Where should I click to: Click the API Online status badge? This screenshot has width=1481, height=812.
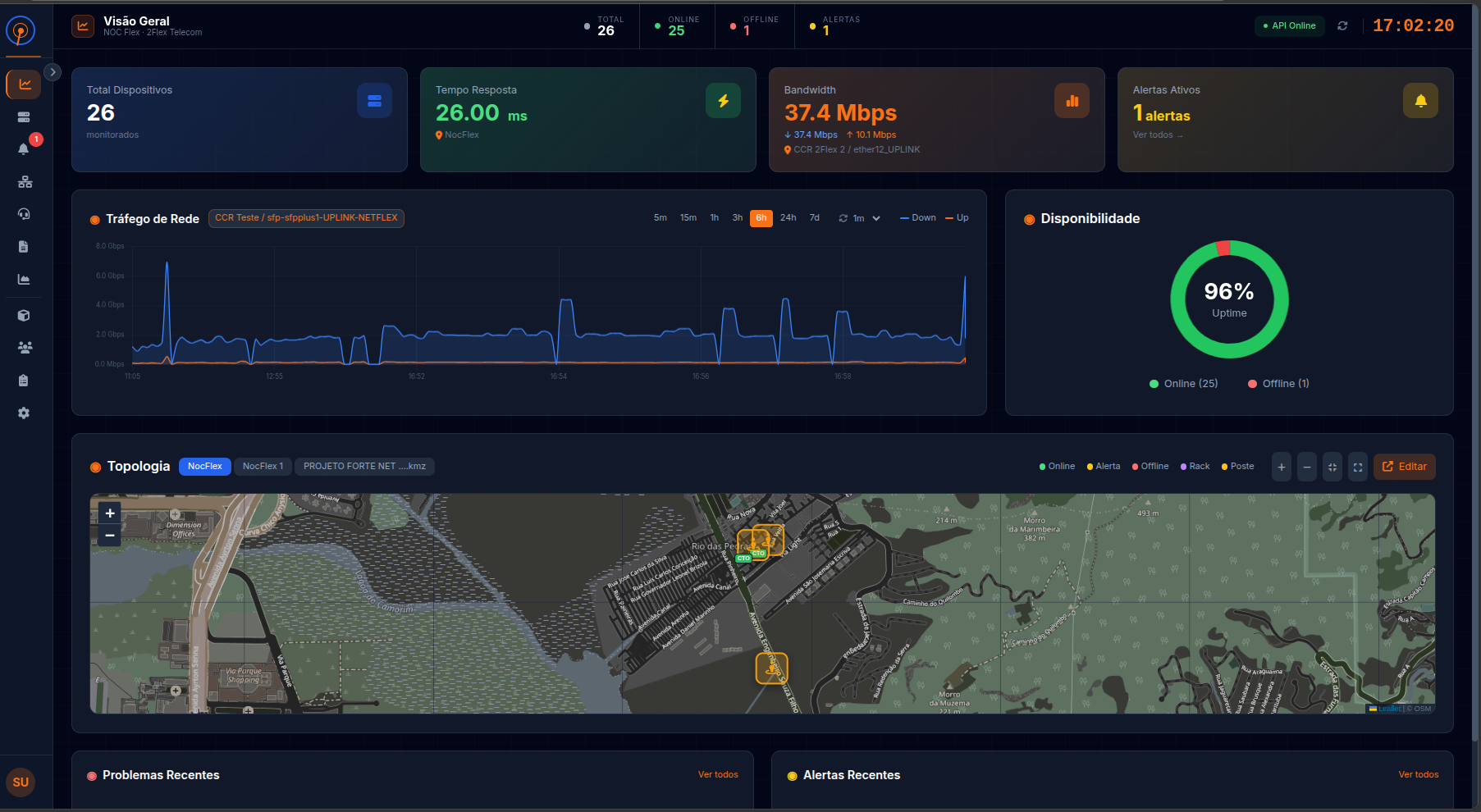[1289, 26]
